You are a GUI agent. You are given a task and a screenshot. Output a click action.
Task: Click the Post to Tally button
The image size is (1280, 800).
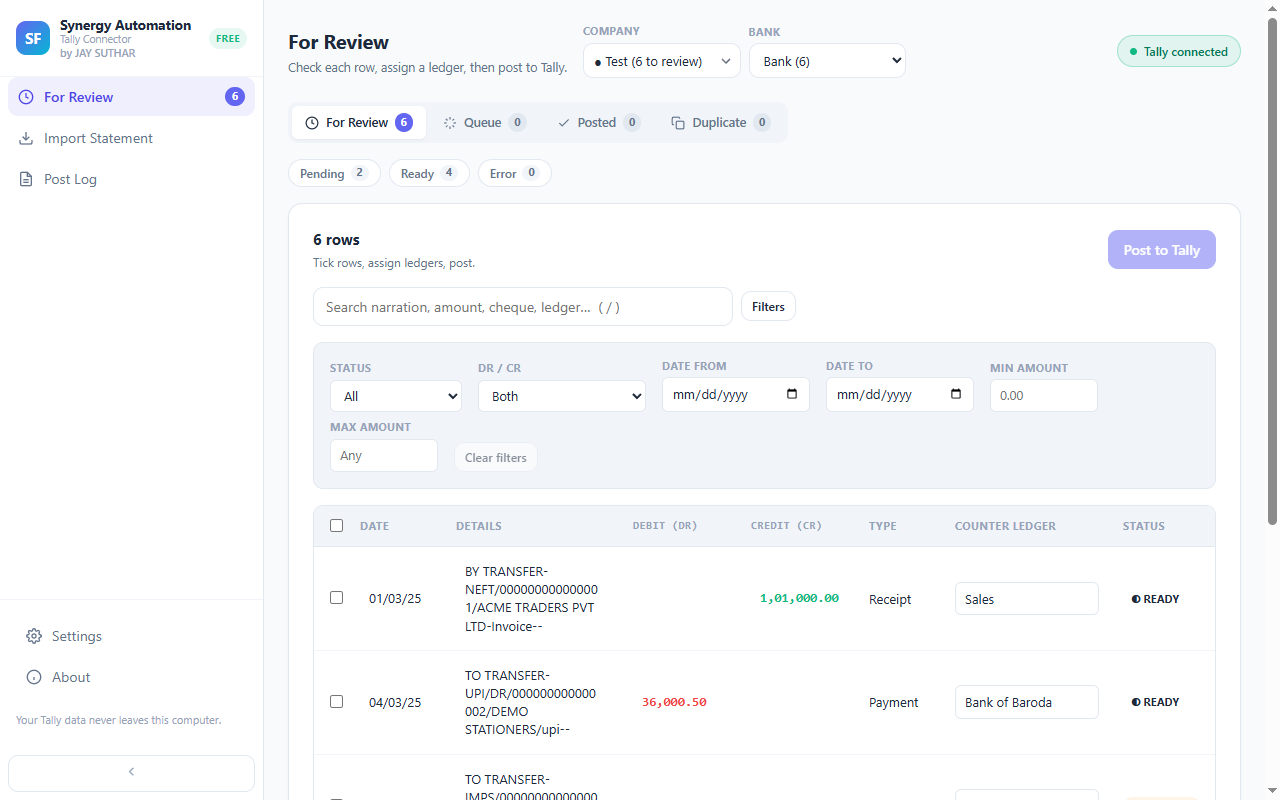(1161, 250)
